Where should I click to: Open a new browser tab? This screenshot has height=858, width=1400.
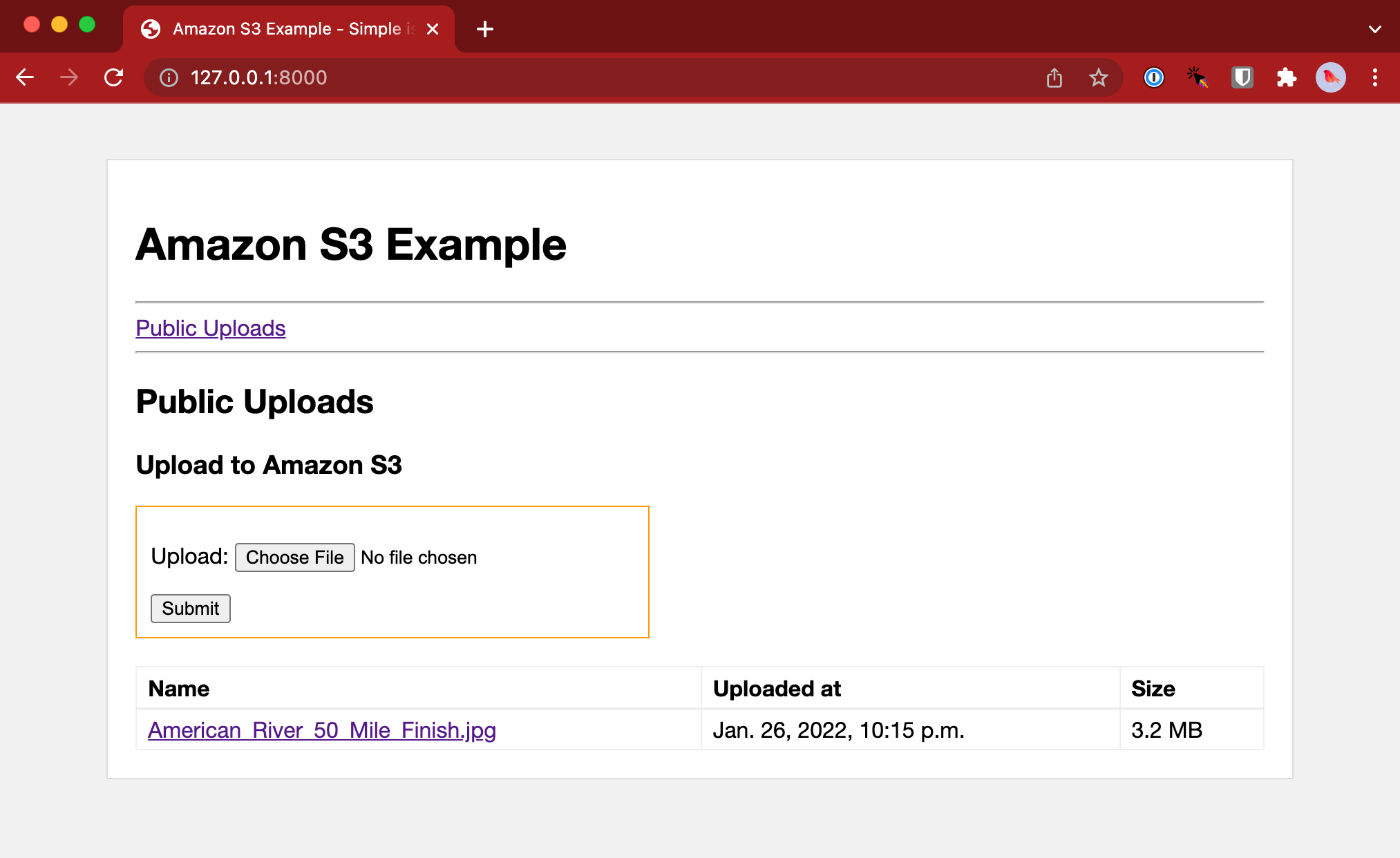[x=485, y=29]
